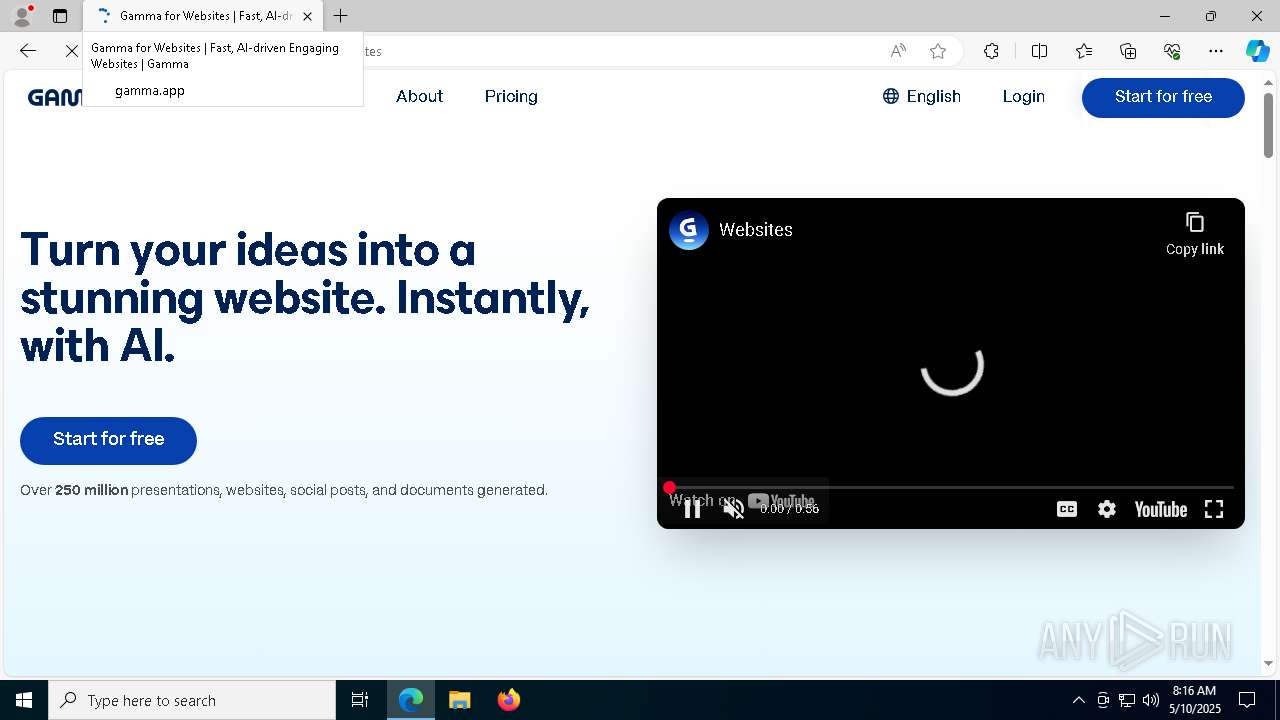Image resolution: width=1280 pixels, height=720 pixels.
Task: Stop loading the page
Action: 71,51
